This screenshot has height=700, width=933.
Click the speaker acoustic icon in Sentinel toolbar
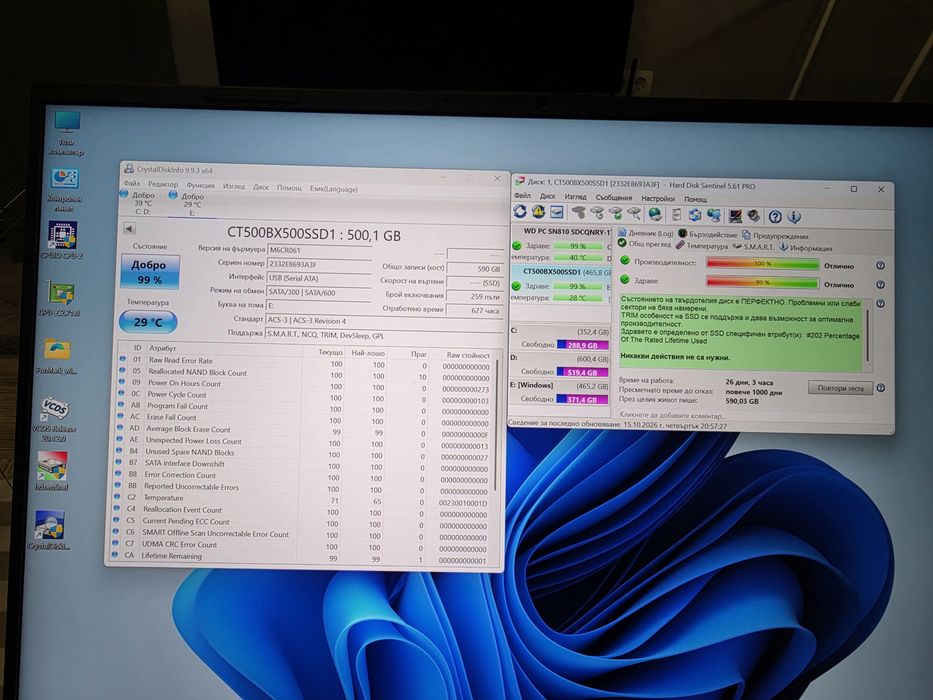pos(753,215)
